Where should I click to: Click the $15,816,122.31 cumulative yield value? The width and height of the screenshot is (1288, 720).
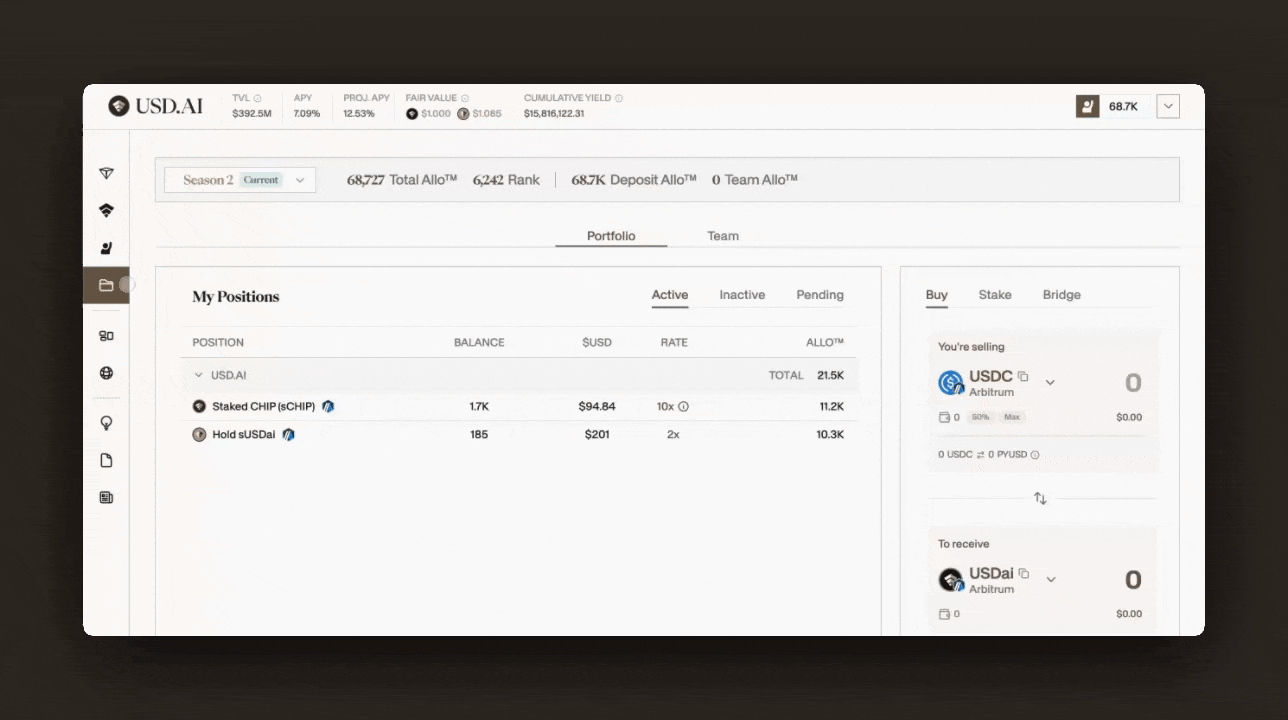(x=554, y=114)
